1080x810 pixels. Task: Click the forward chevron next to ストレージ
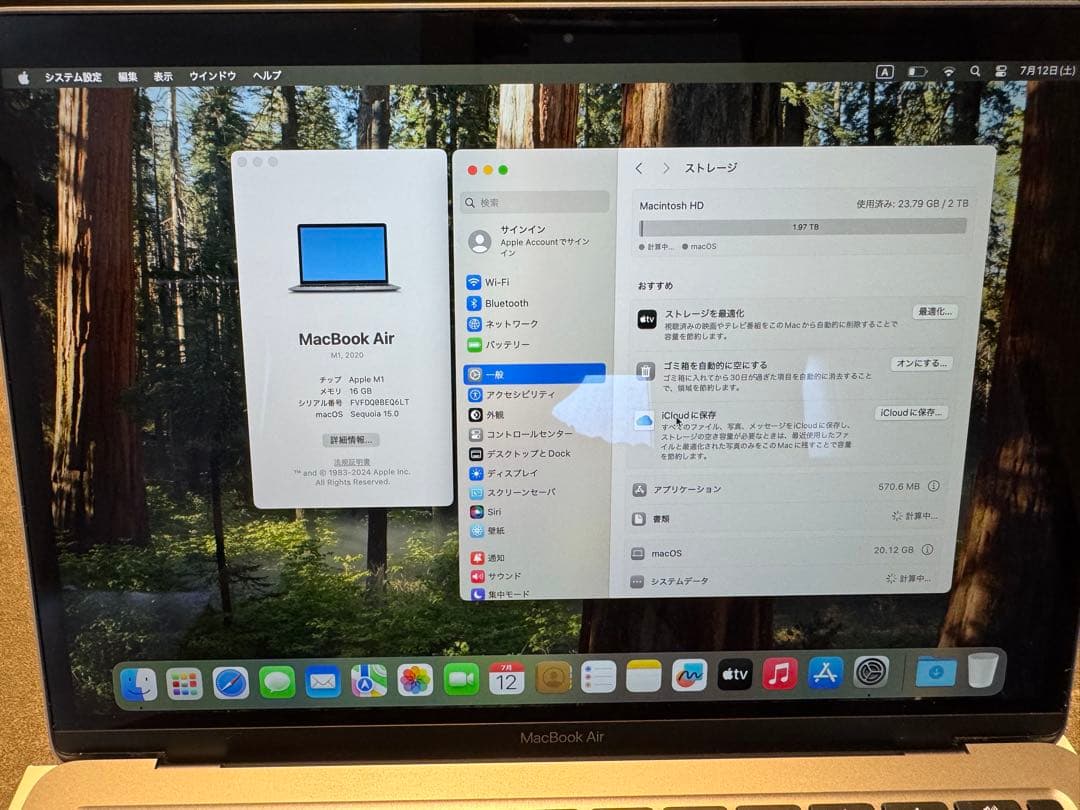tap(665, 168)
